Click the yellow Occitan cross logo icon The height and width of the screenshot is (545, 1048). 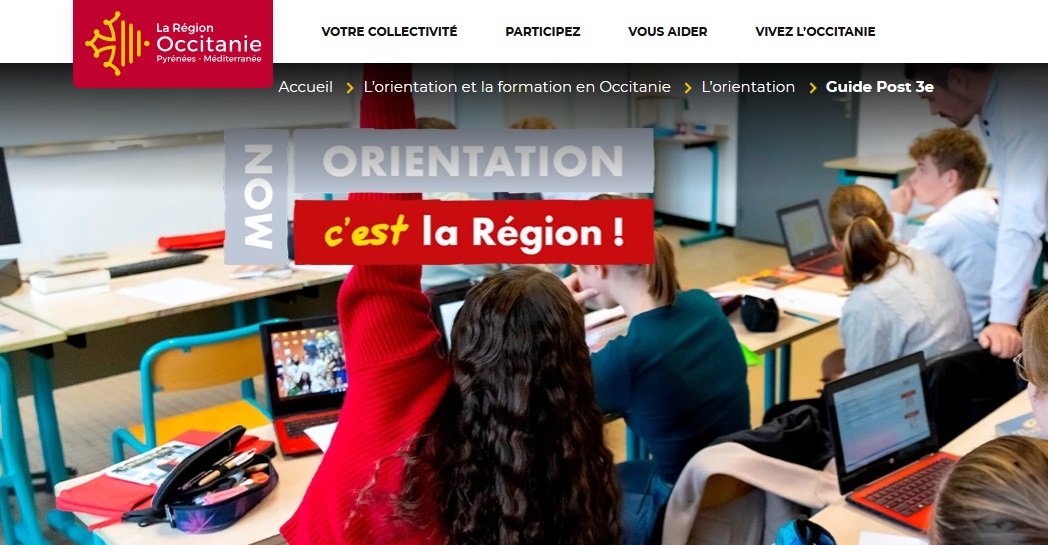112,43
